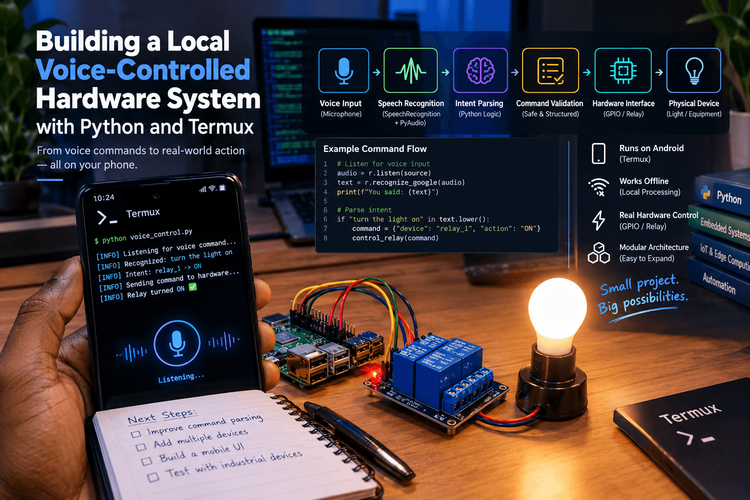Viewport: 750px width, 500px height.
Task: Click the 'Next Steps:' notepad heading
Action: pos(162,416)
